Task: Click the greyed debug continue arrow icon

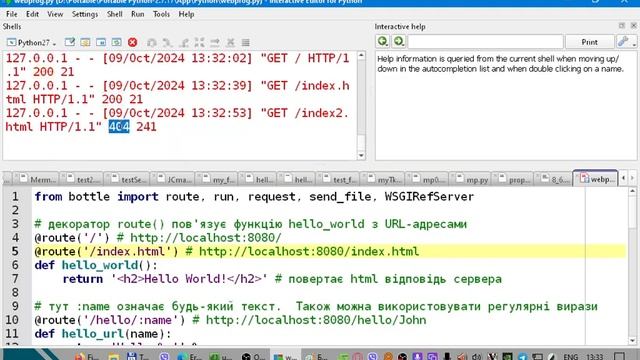Action: tap(215, 42)
